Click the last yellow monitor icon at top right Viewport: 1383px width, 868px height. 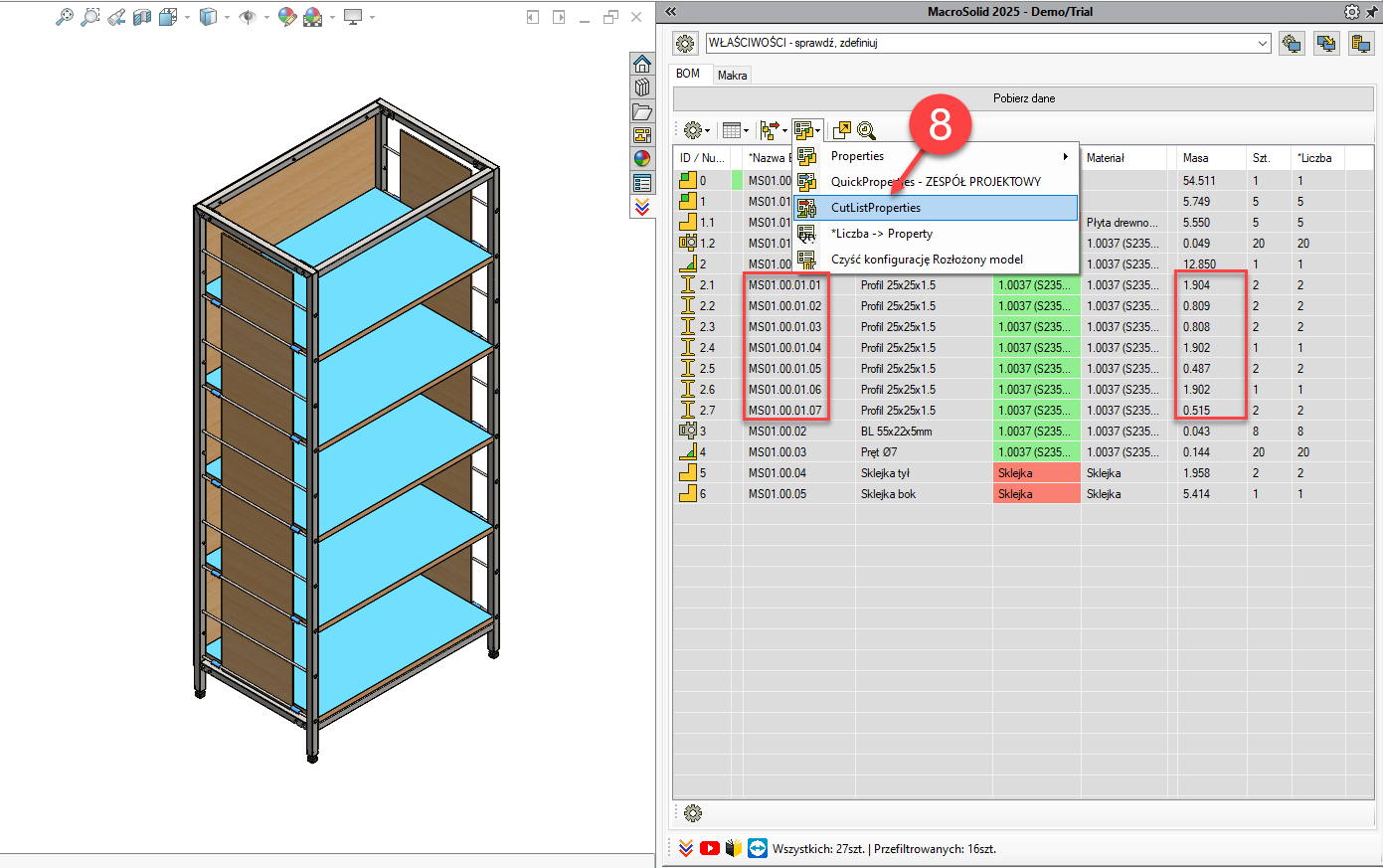[1361, 44]
